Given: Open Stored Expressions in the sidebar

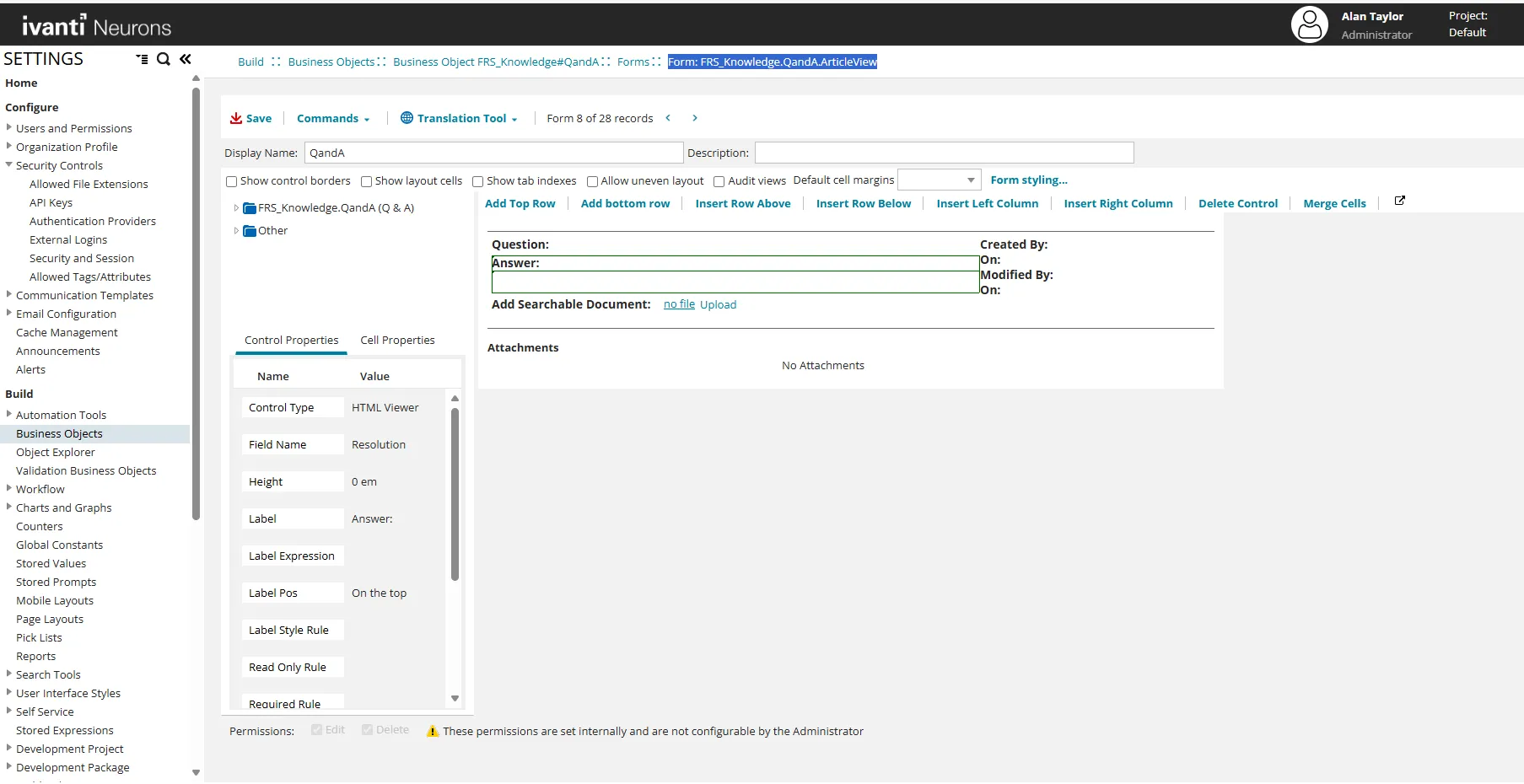Looking at the screenshot, I should pos(64,731).
